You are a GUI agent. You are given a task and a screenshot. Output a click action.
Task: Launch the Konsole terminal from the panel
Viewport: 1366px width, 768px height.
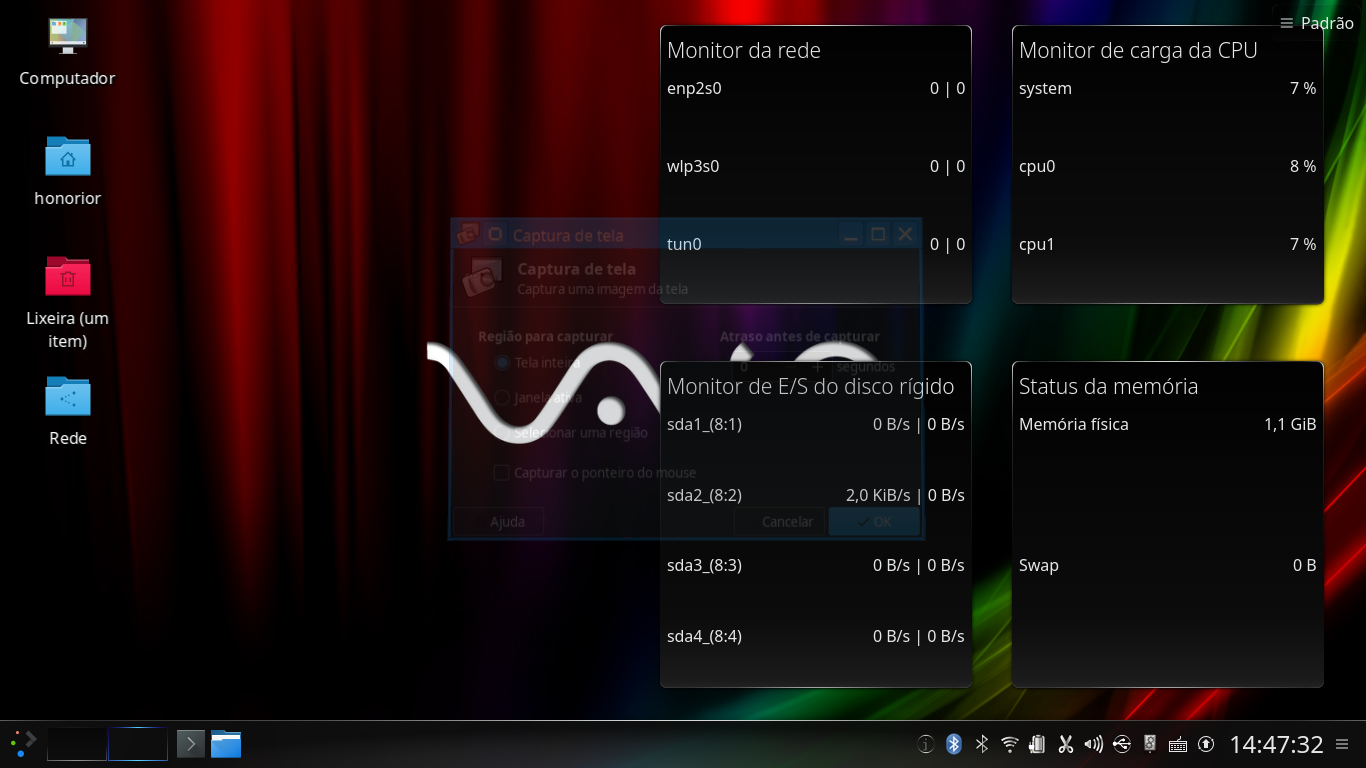pyautogui.click(x=191, y=744)
